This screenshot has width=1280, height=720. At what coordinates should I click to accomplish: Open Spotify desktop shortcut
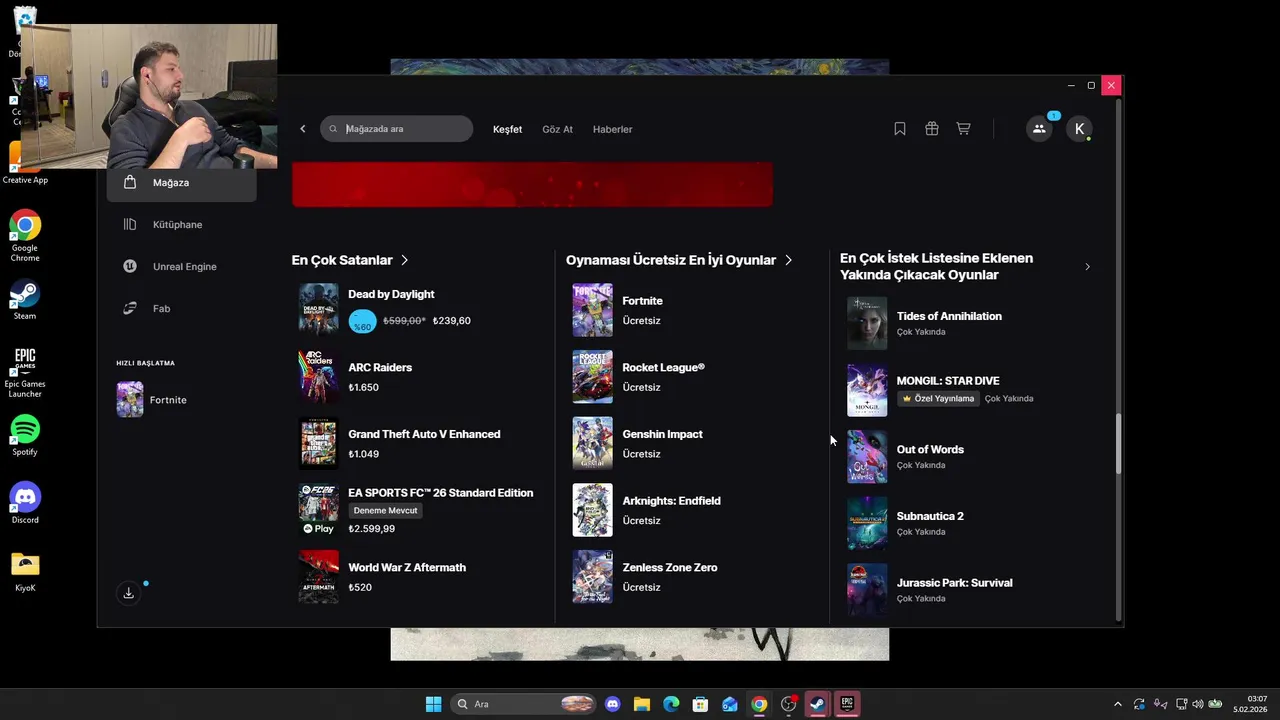tap(25, 435)
